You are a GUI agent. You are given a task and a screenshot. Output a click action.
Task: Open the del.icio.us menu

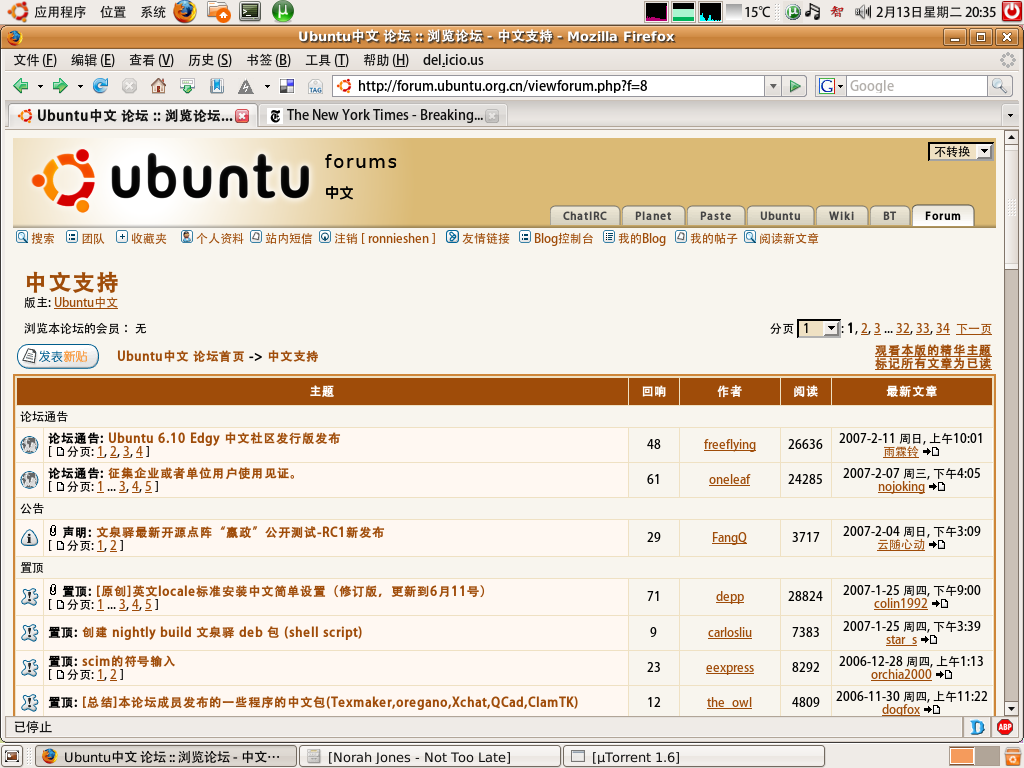(x=453, y=60)
